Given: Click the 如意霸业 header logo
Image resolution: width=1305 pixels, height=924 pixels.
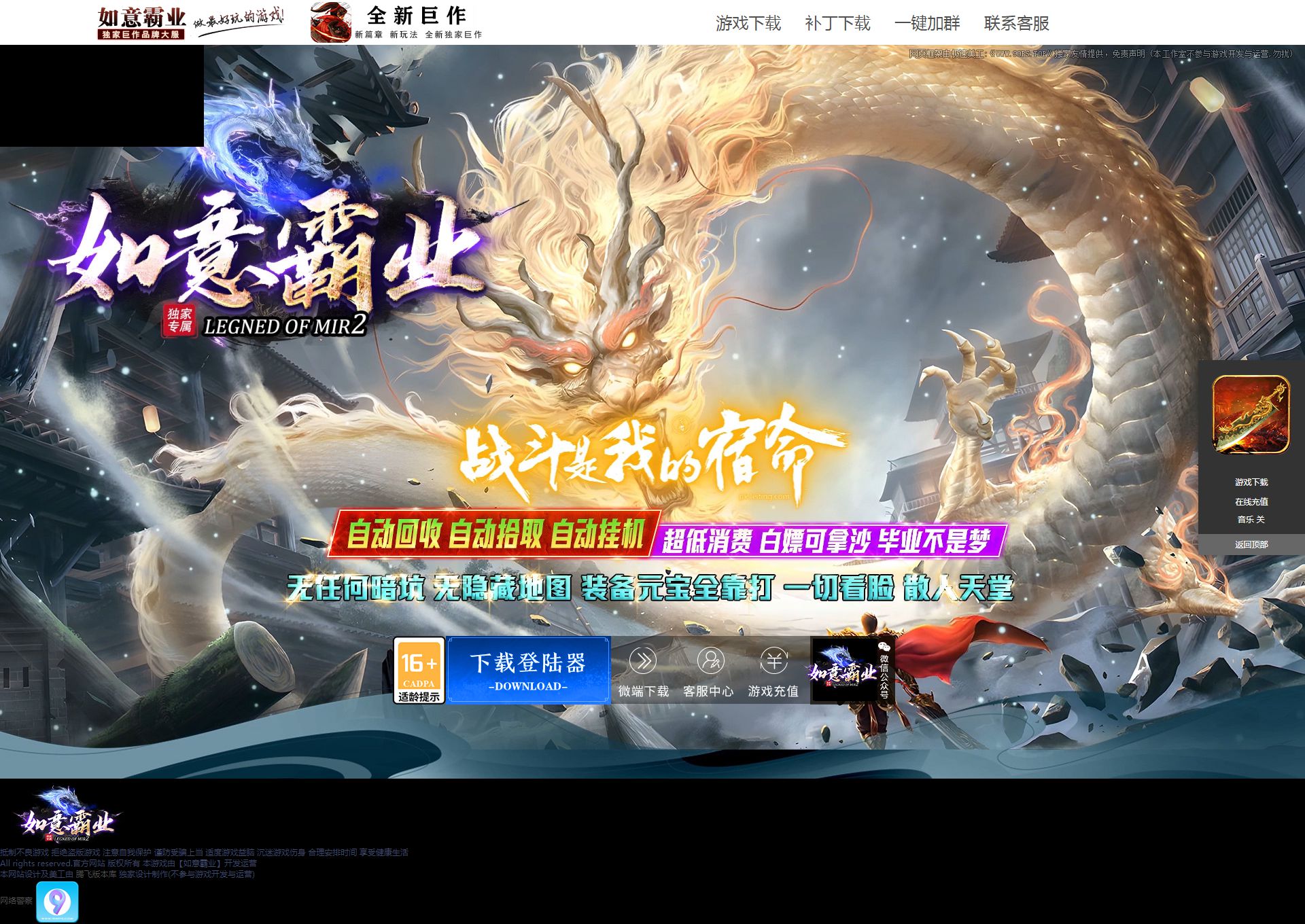Looking at the screenshot, I should coord(142,23).
